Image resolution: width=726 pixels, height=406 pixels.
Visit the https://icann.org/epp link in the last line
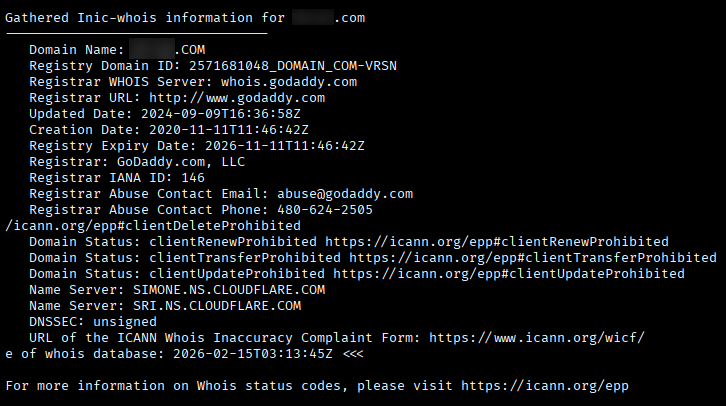[549, 386]
